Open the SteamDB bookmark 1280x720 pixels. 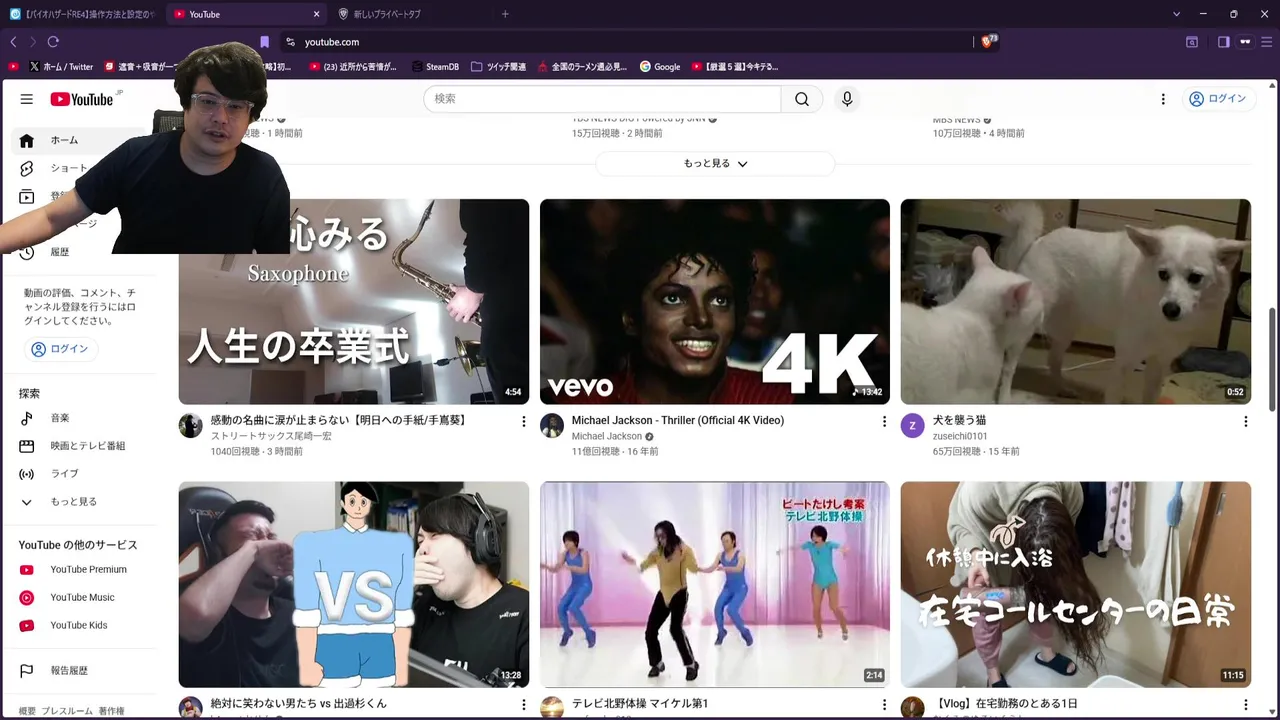pyautogui.click(x=434, y=67)
